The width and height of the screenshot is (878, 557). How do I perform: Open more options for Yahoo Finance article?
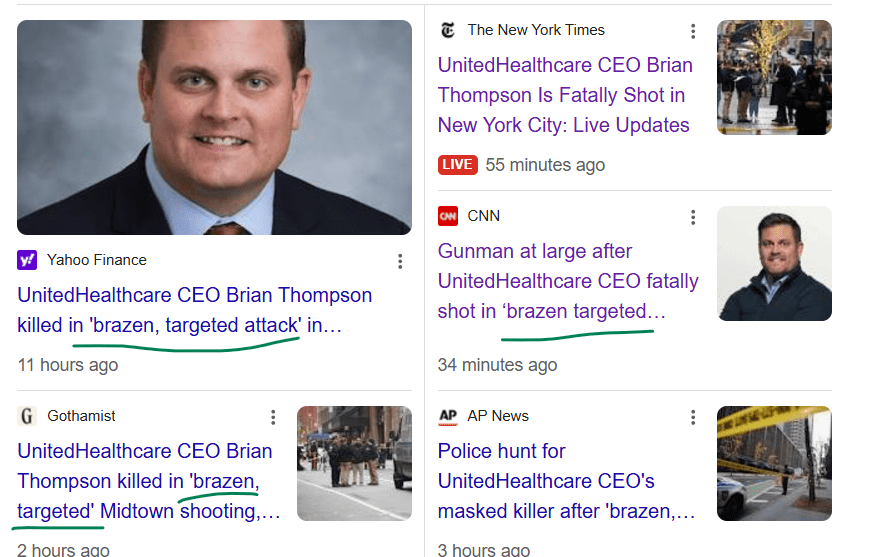(400, 261)
